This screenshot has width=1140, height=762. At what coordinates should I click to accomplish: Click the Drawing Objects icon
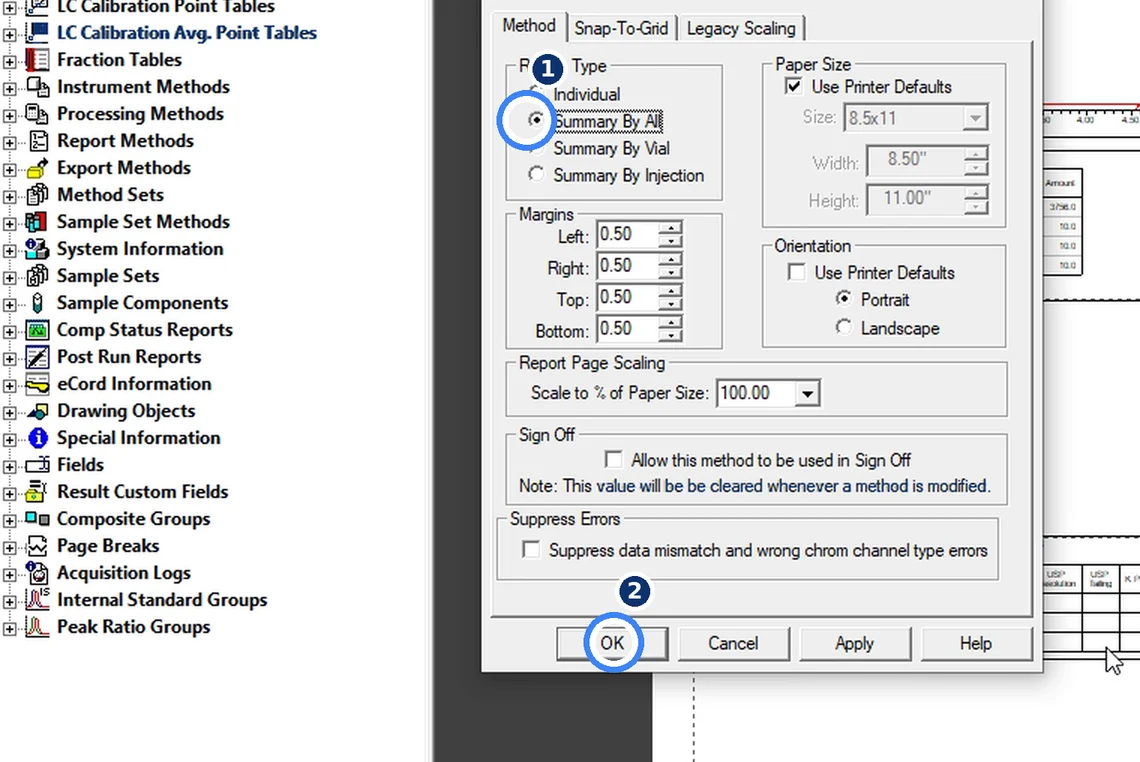click(x=37, y=411)
